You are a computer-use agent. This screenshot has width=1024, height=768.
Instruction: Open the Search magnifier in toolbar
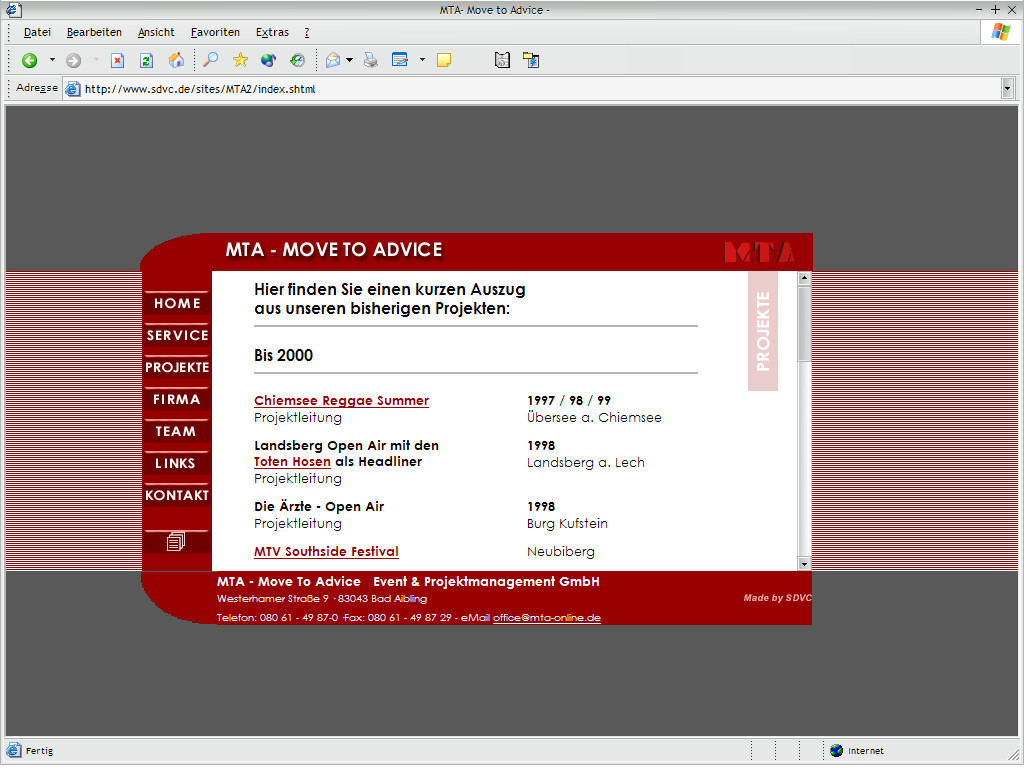[x=210, y=61]
